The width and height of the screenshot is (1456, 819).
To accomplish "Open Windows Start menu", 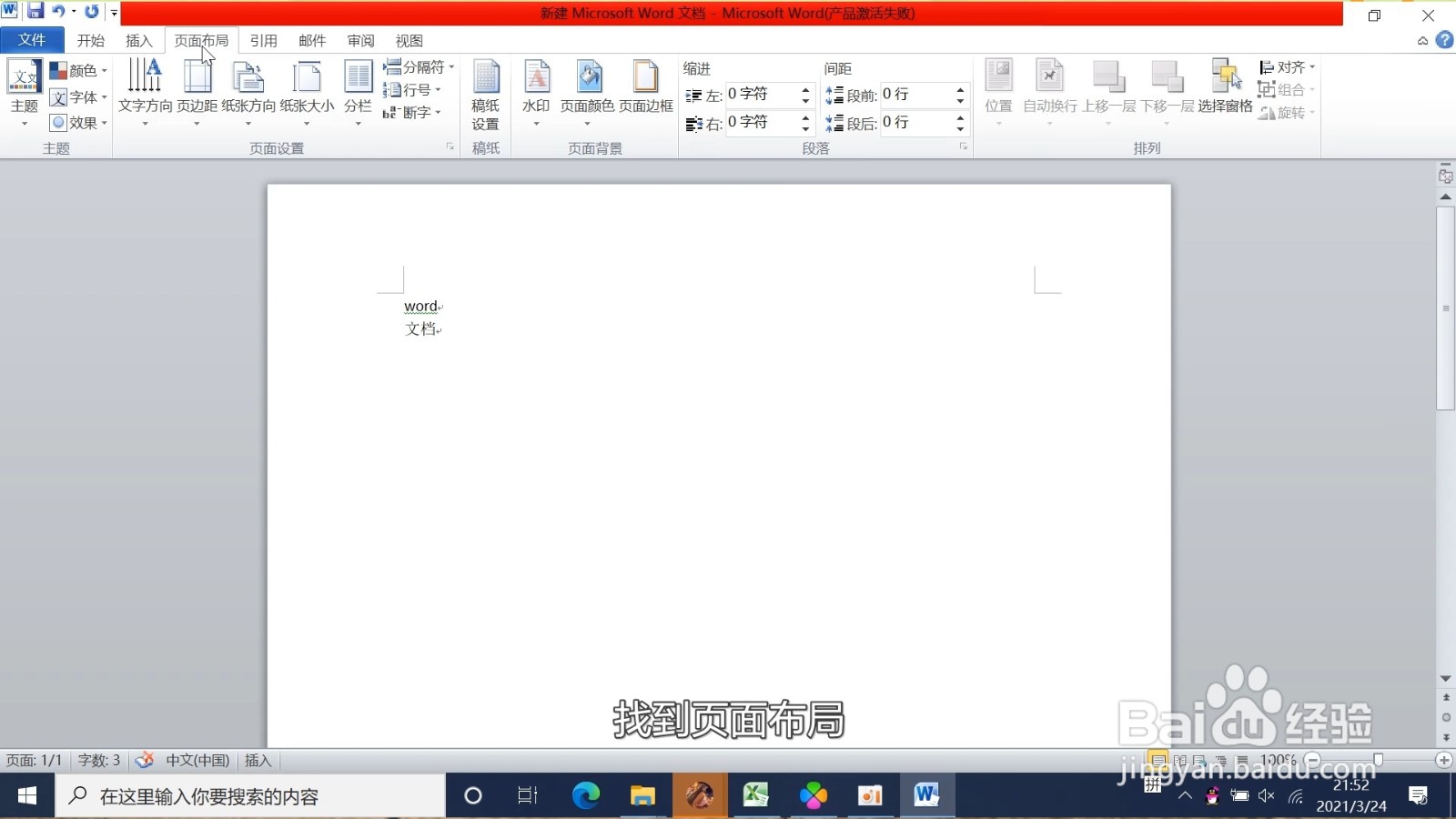I will pyautogui.click(x=27, y=796).
